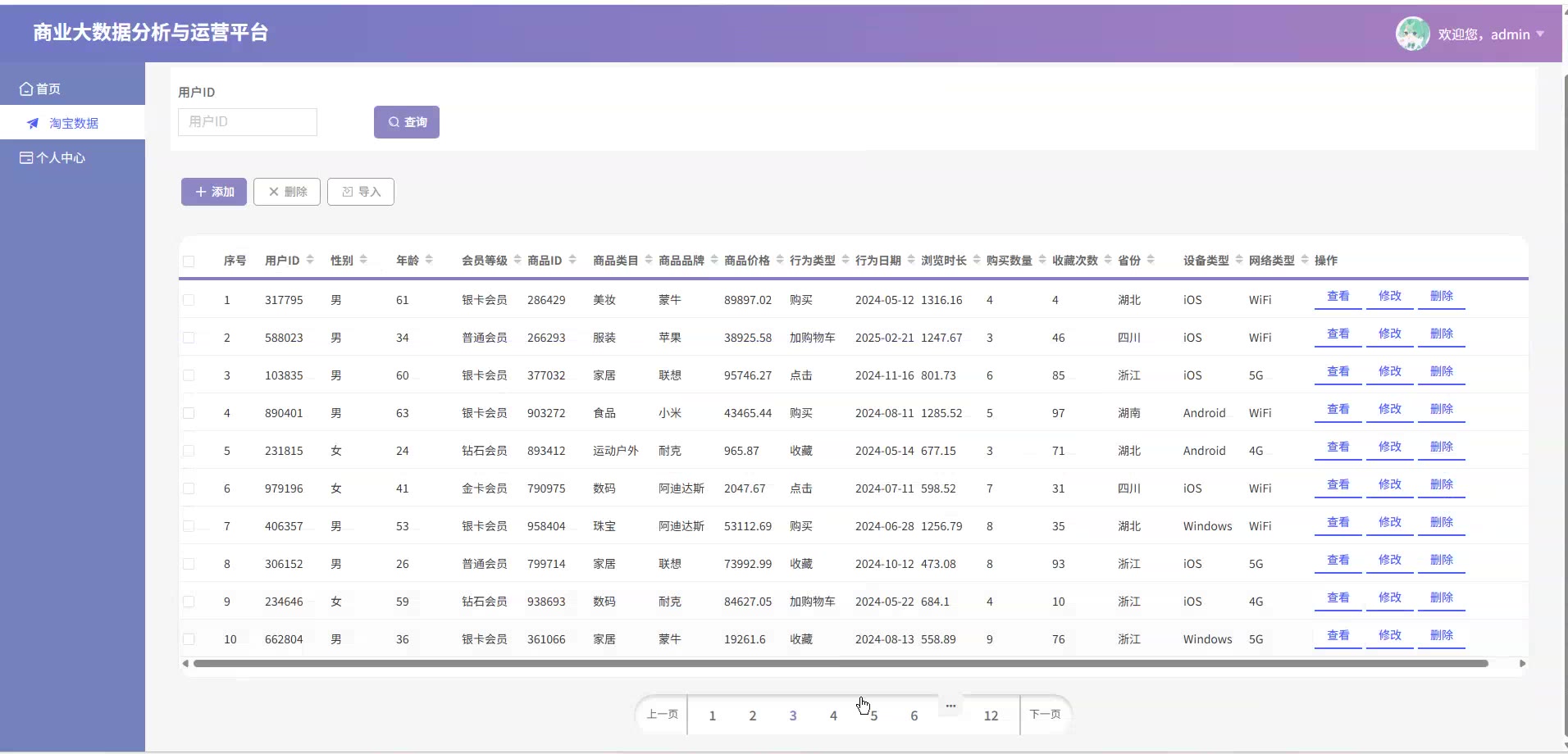Click the home icon beside 首页
The image size is (1568, 754).
26,89
